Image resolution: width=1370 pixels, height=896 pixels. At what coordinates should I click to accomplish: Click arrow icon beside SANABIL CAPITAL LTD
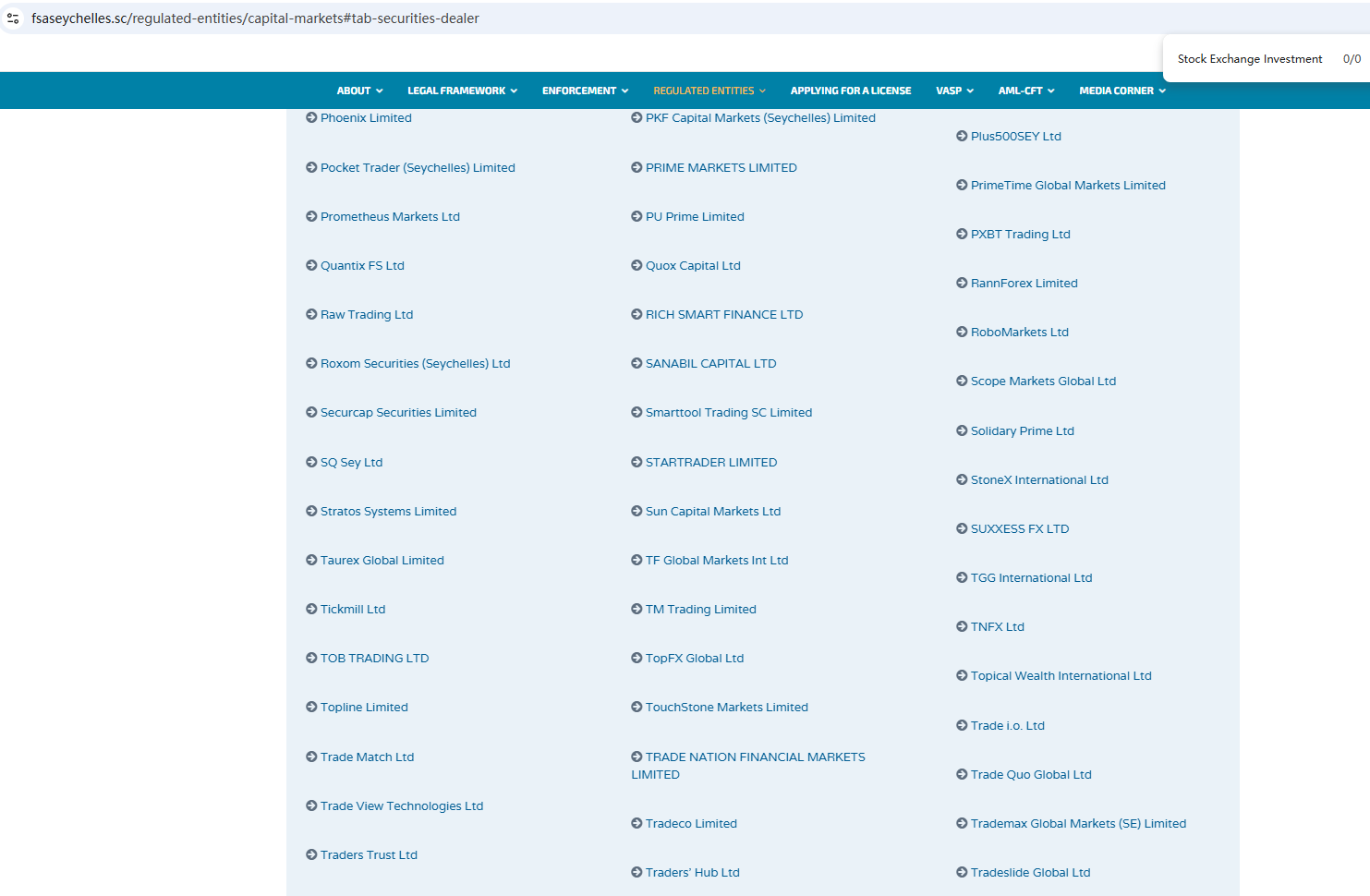(x=637, y=363)
